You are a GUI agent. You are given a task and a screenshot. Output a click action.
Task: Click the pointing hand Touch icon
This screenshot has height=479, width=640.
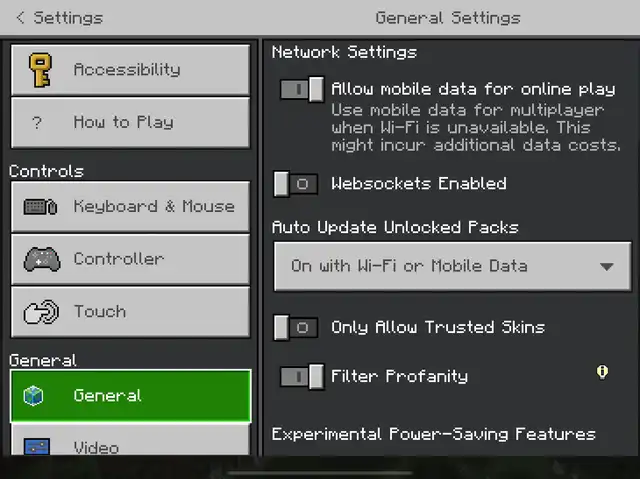[x=41, y=312]
